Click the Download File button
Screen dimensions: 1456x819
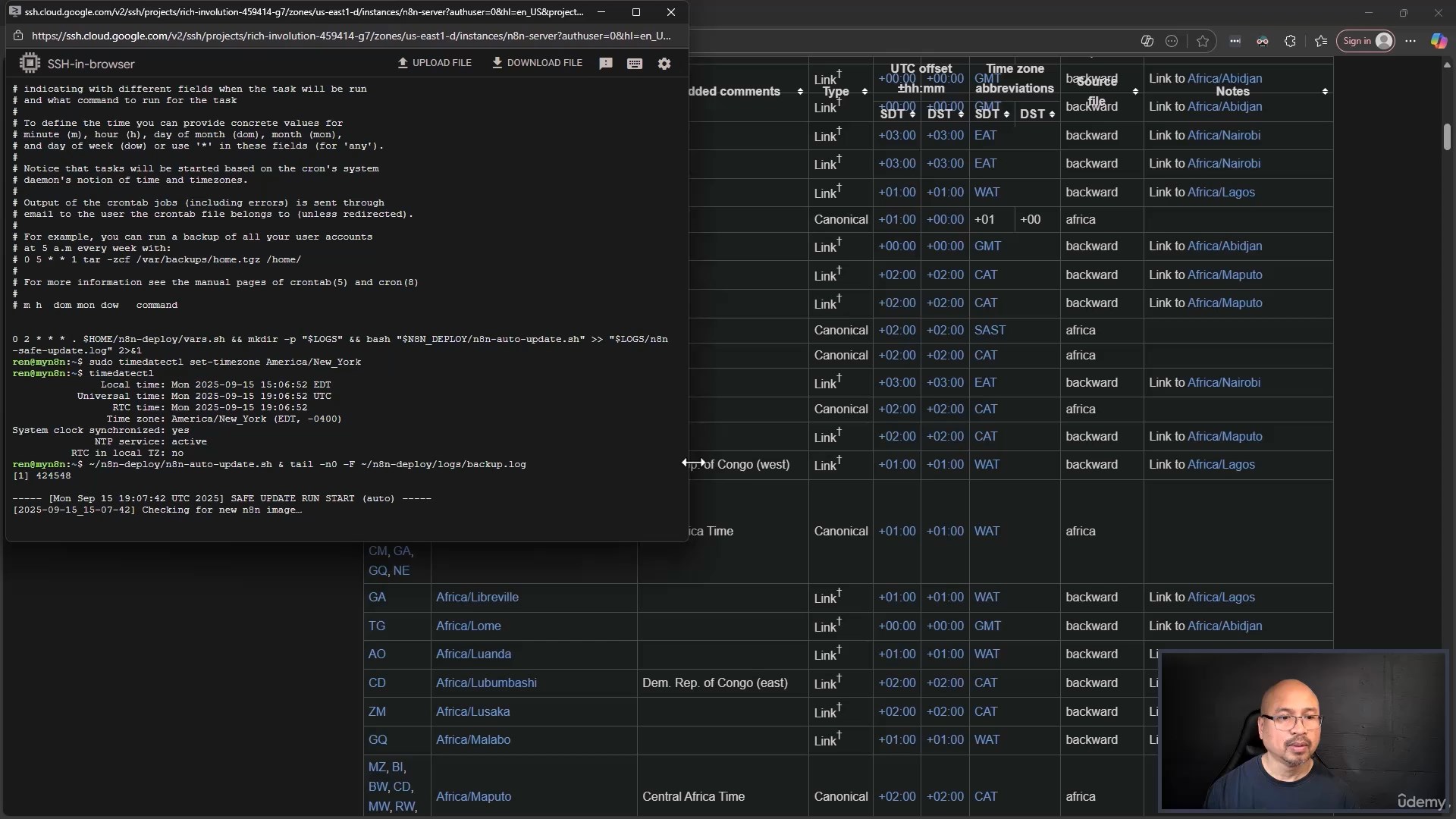[537, 63]
